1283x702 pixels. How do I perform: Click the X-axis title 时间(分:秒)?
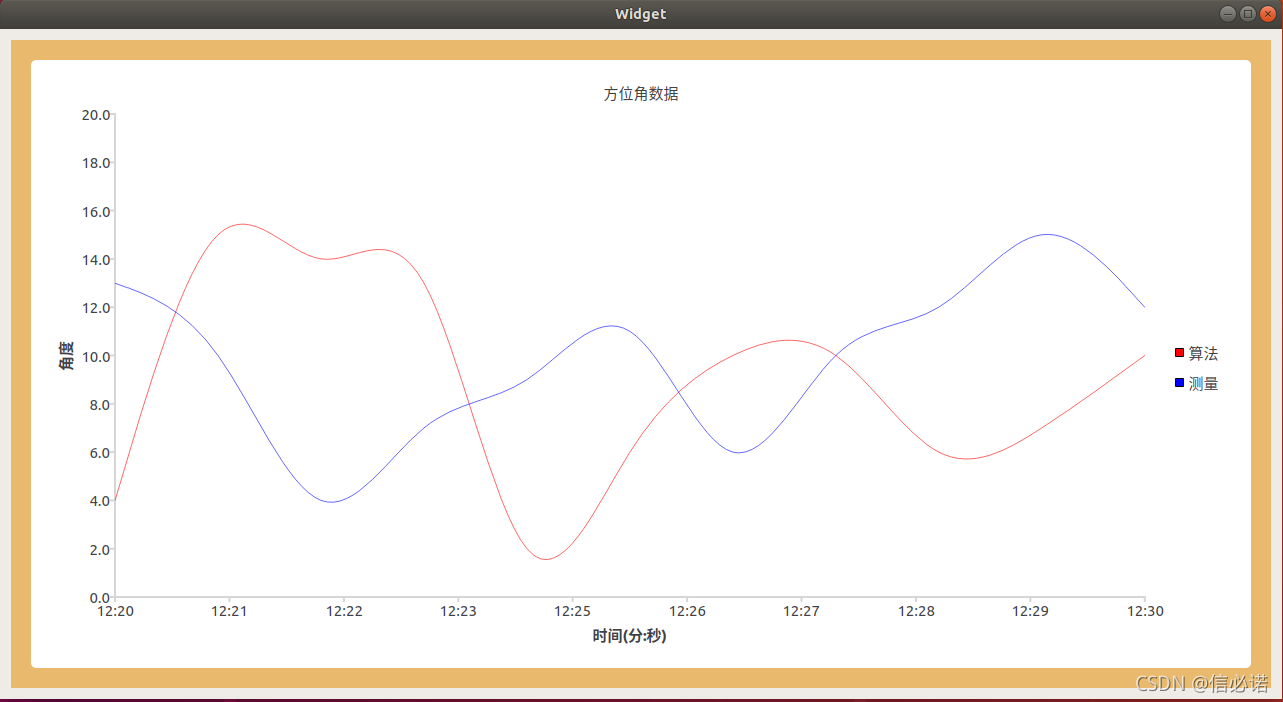(x=629, y=636)
